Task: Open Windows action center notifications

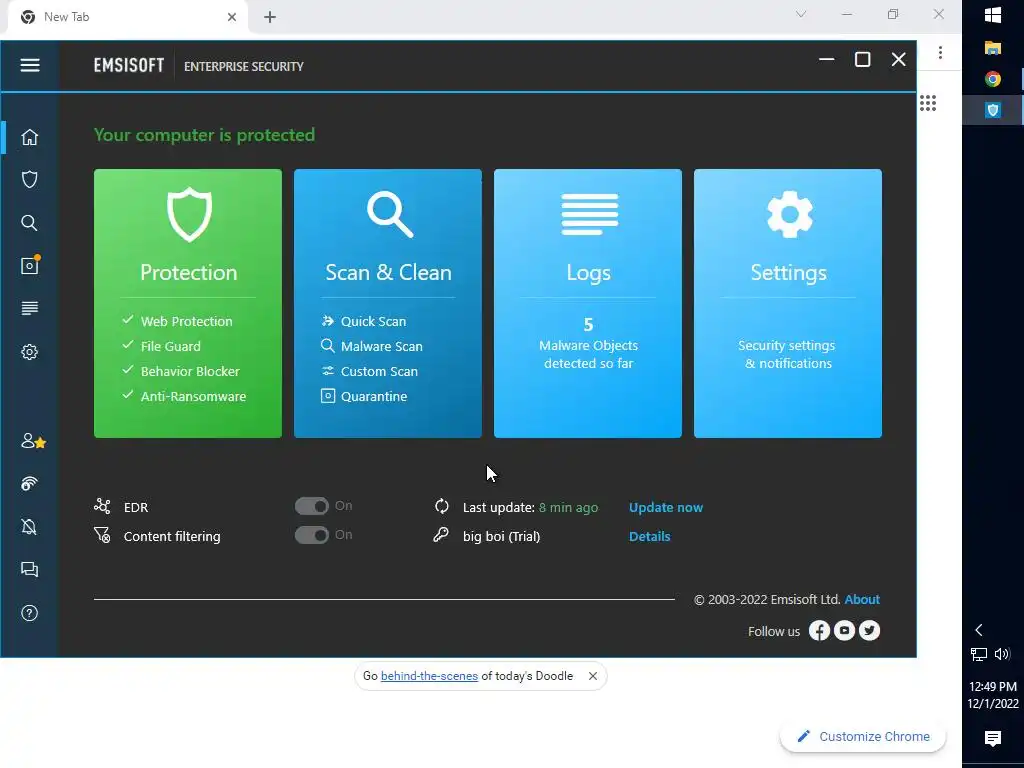Action: click(993, 738)
